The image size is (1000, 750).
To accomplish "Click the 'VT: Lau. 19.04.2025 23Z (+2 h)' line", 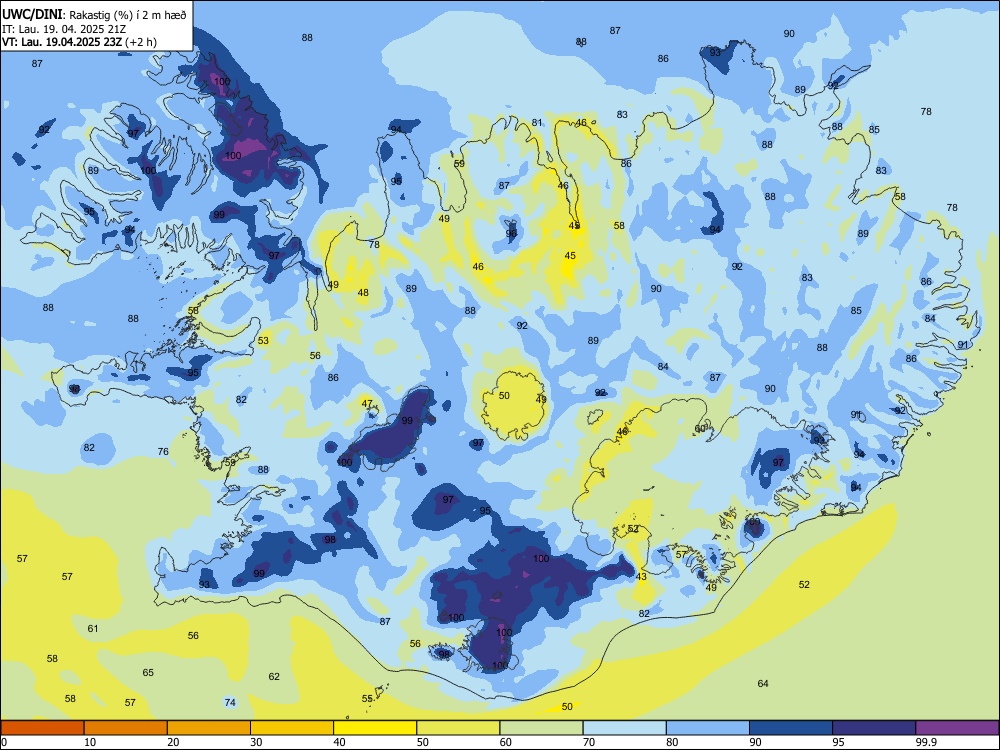I will [79, 42].
